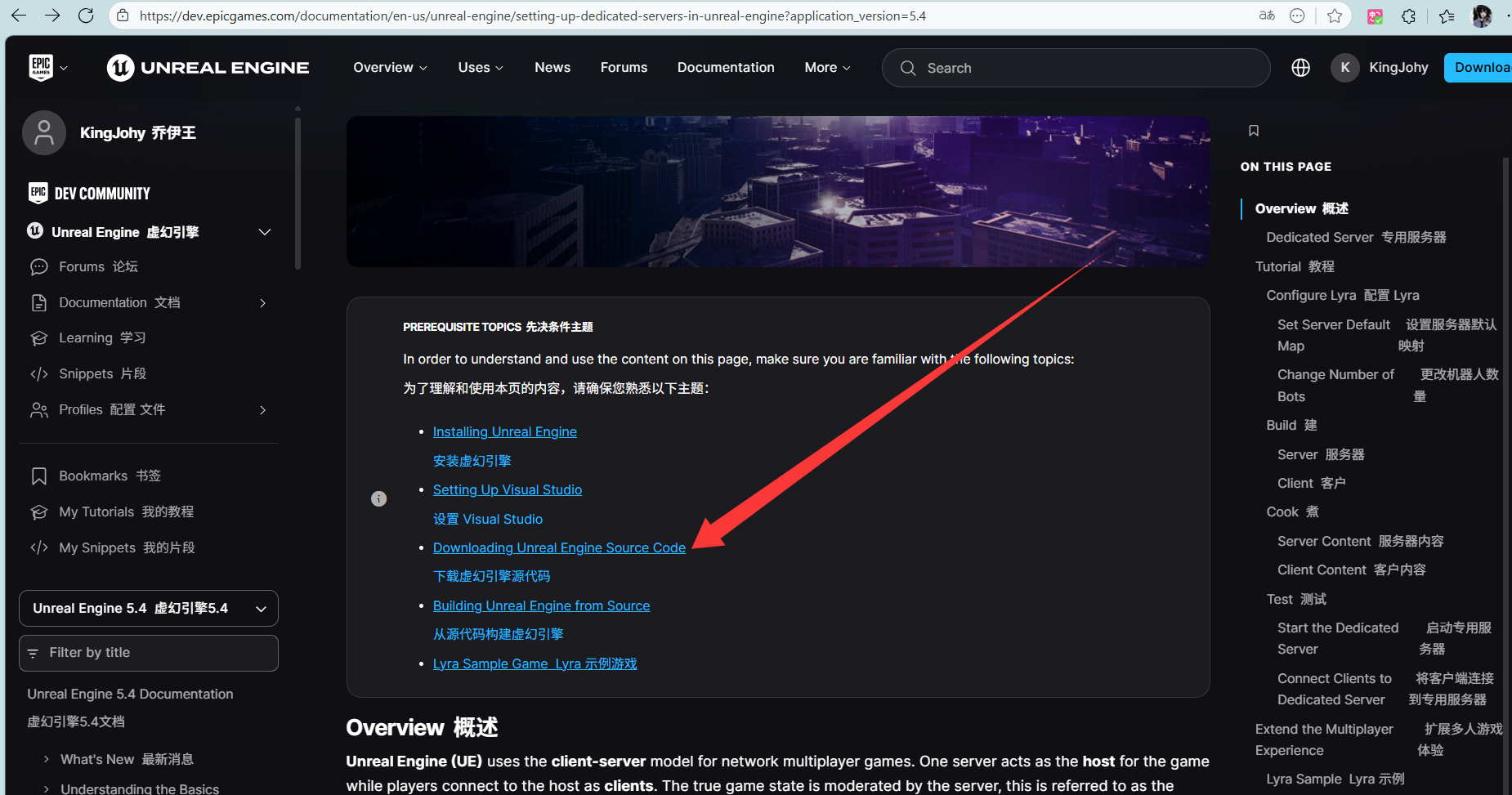
Task: Open My Snippets in the sidebar
Action: (x=127, y=548)
